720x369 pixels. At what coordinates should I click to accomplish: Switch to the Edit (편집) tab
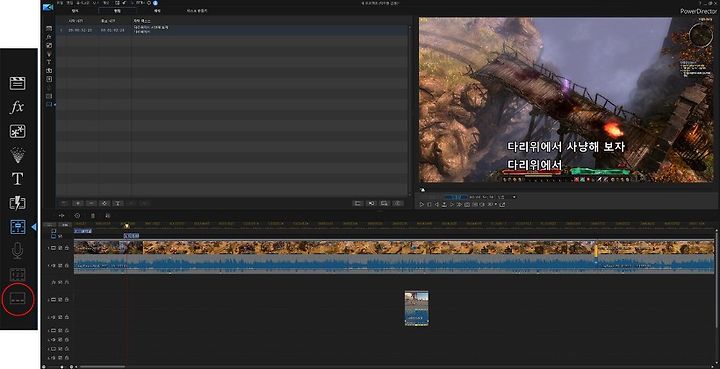[117, 11]
